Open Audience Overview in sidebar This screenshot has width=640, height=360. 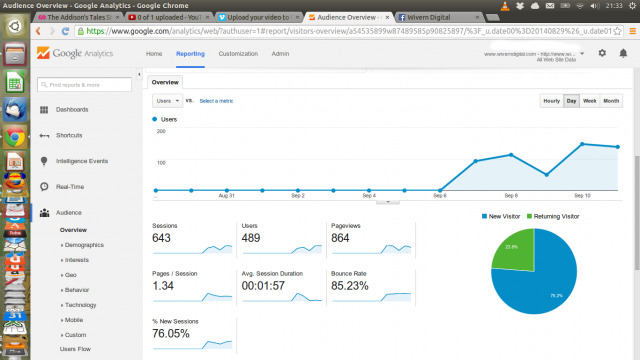pyautogui.click(x=73, y=230)
